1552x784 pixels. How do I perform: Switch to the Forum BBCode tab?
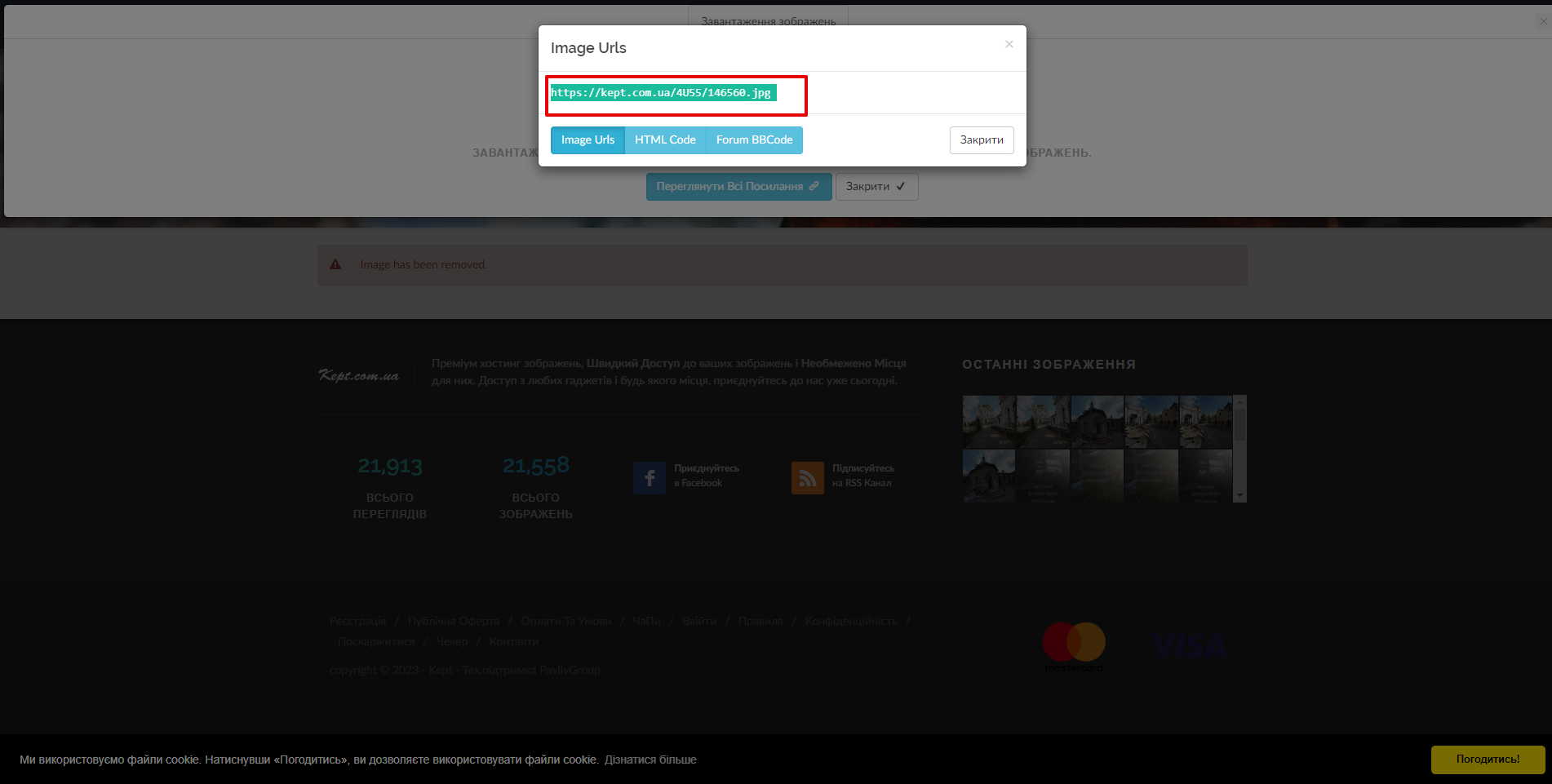pyautogui.click(x=754, y=140)
